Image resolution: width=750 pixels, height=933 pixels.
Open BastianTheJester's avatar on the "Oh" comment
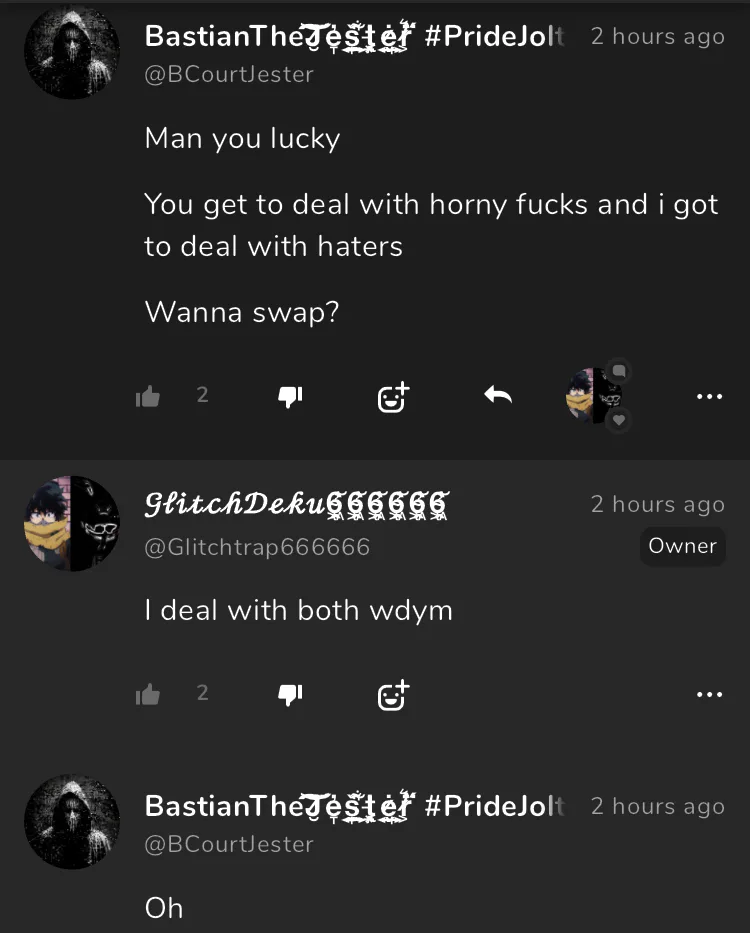(72, 822)
